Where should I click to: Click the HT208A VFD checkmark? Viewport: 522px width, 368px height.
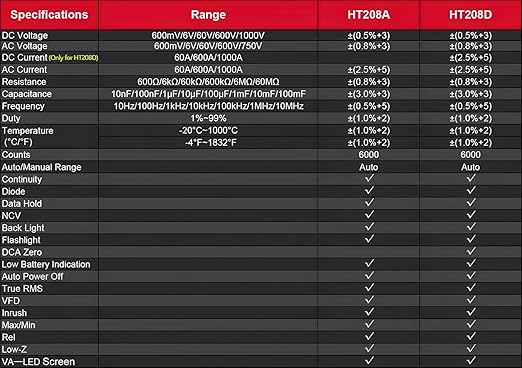pyautogui.click(x=369, y=300)
